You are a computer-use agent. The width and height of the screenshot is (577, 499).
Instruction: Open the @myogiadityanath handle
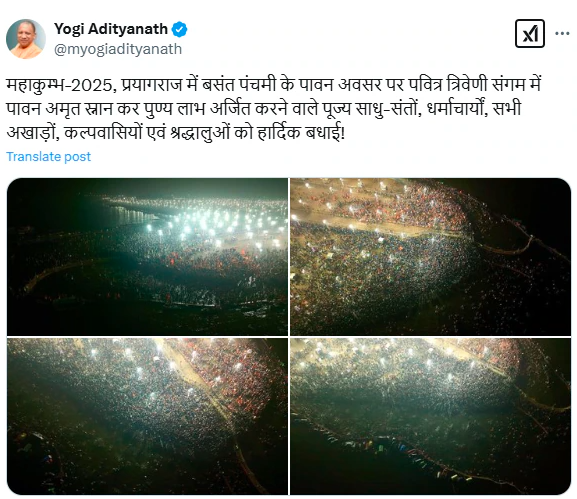click(x=118, y=49)
